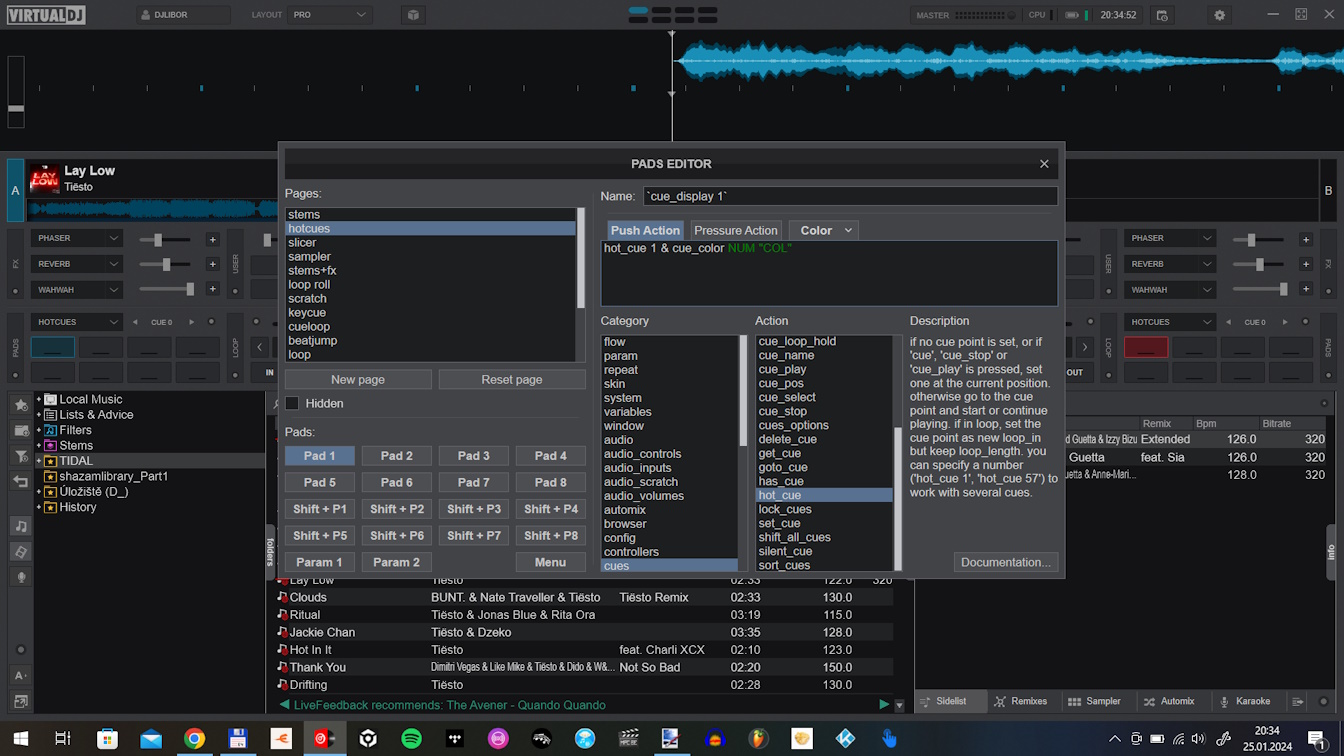Select Shift + P8 pad
The width and height of the screenshot is (1344, 756).
[x=551, y=535]
